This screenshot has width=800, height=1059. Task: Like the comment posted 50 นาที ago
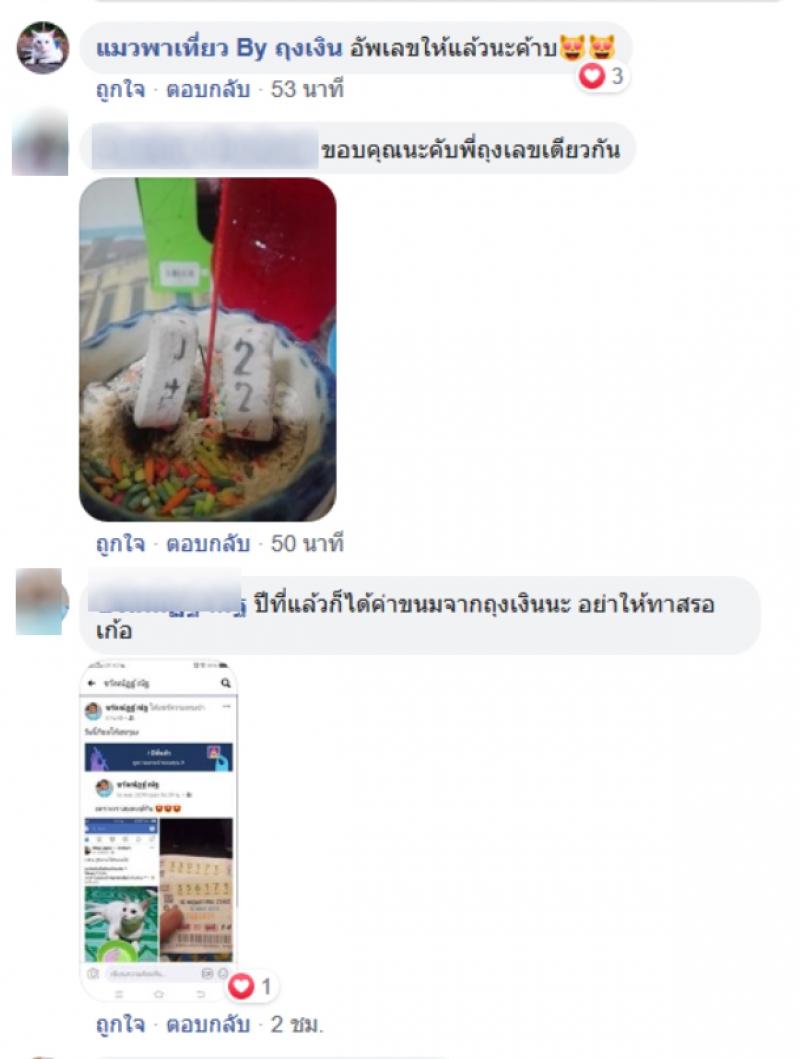click(x=121, y=544)
